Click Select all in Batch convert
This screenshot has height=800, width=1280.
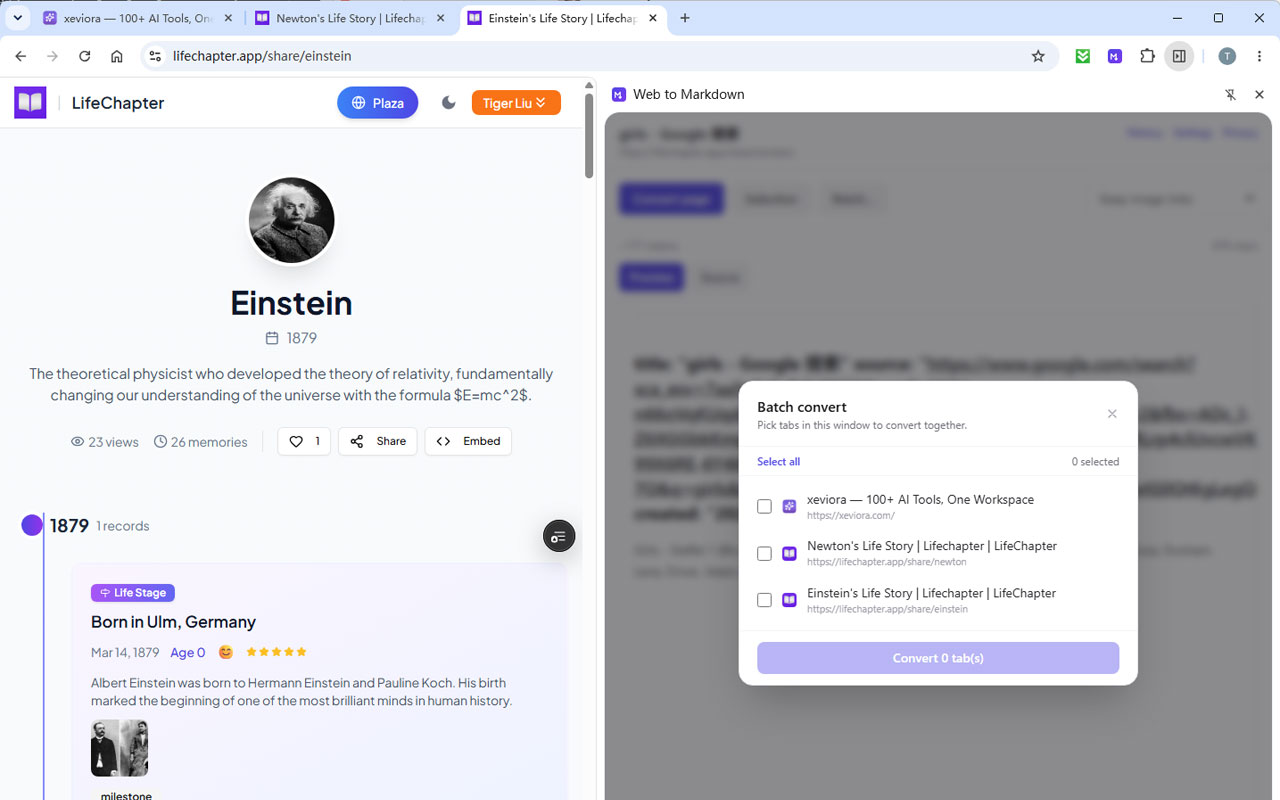coord(778,462)
